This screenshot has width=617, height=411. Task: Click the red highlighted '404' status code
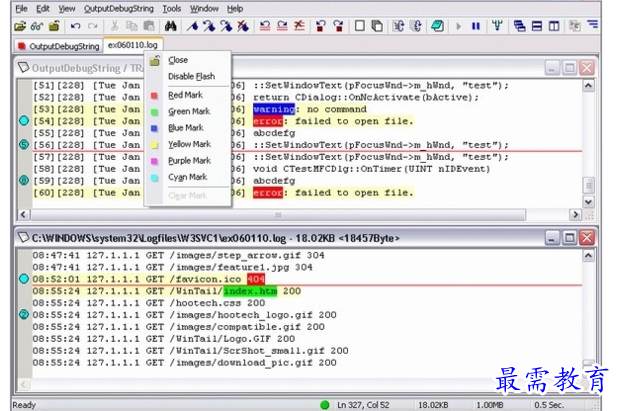pyautogui.click(x=256, y=279)
